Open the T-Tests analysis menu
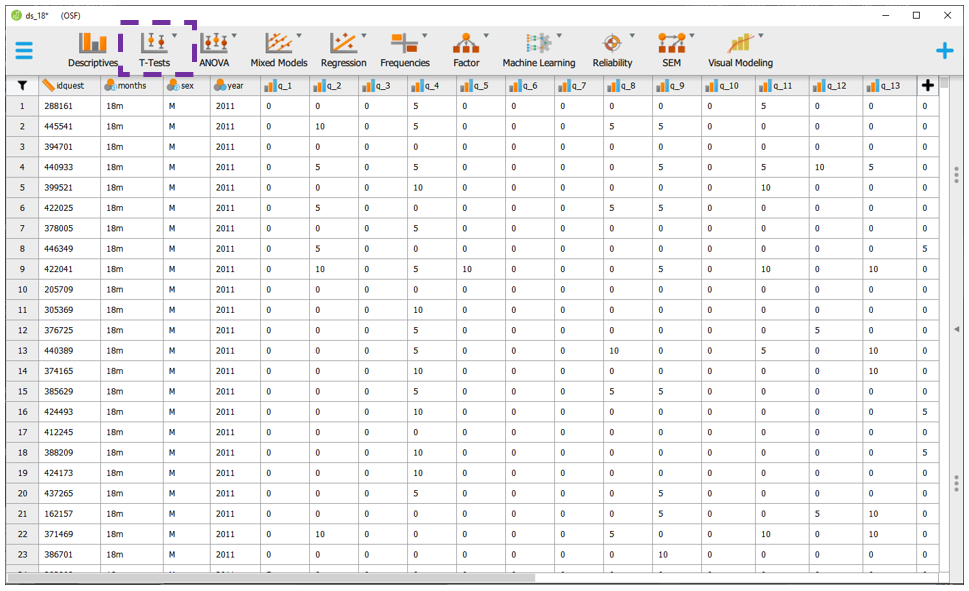The height and width of the screenshot is (591, 969). [154, 49]
